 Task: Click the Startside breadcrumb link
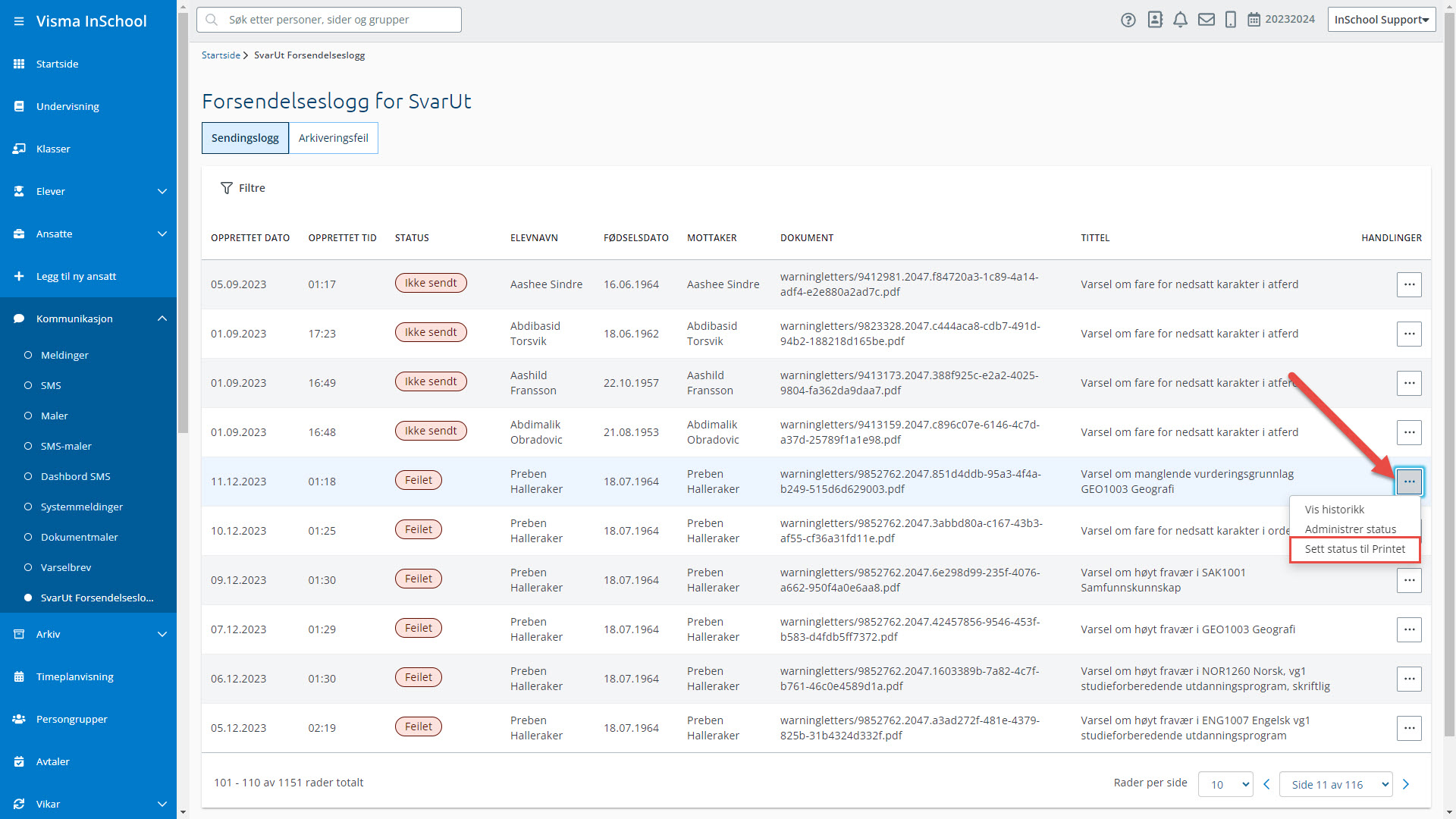[x=221, y=55]
